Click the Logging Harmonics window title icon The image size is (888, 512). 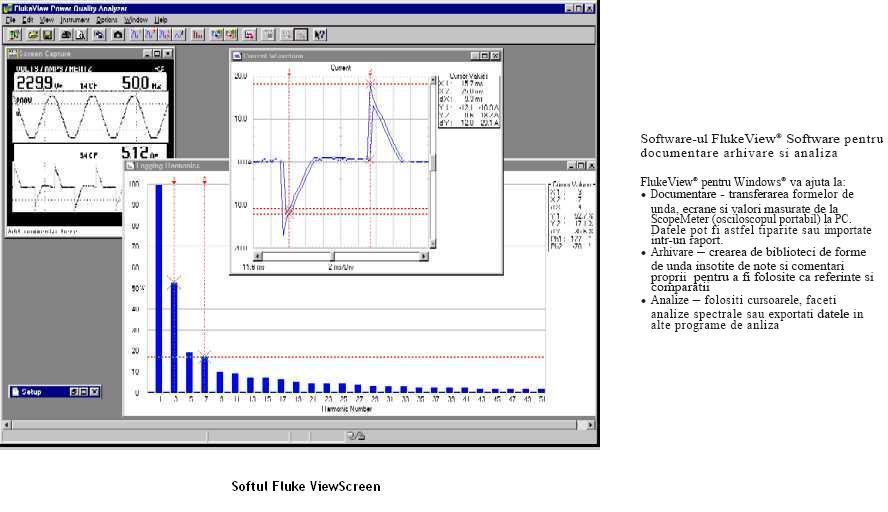point(130,165)
